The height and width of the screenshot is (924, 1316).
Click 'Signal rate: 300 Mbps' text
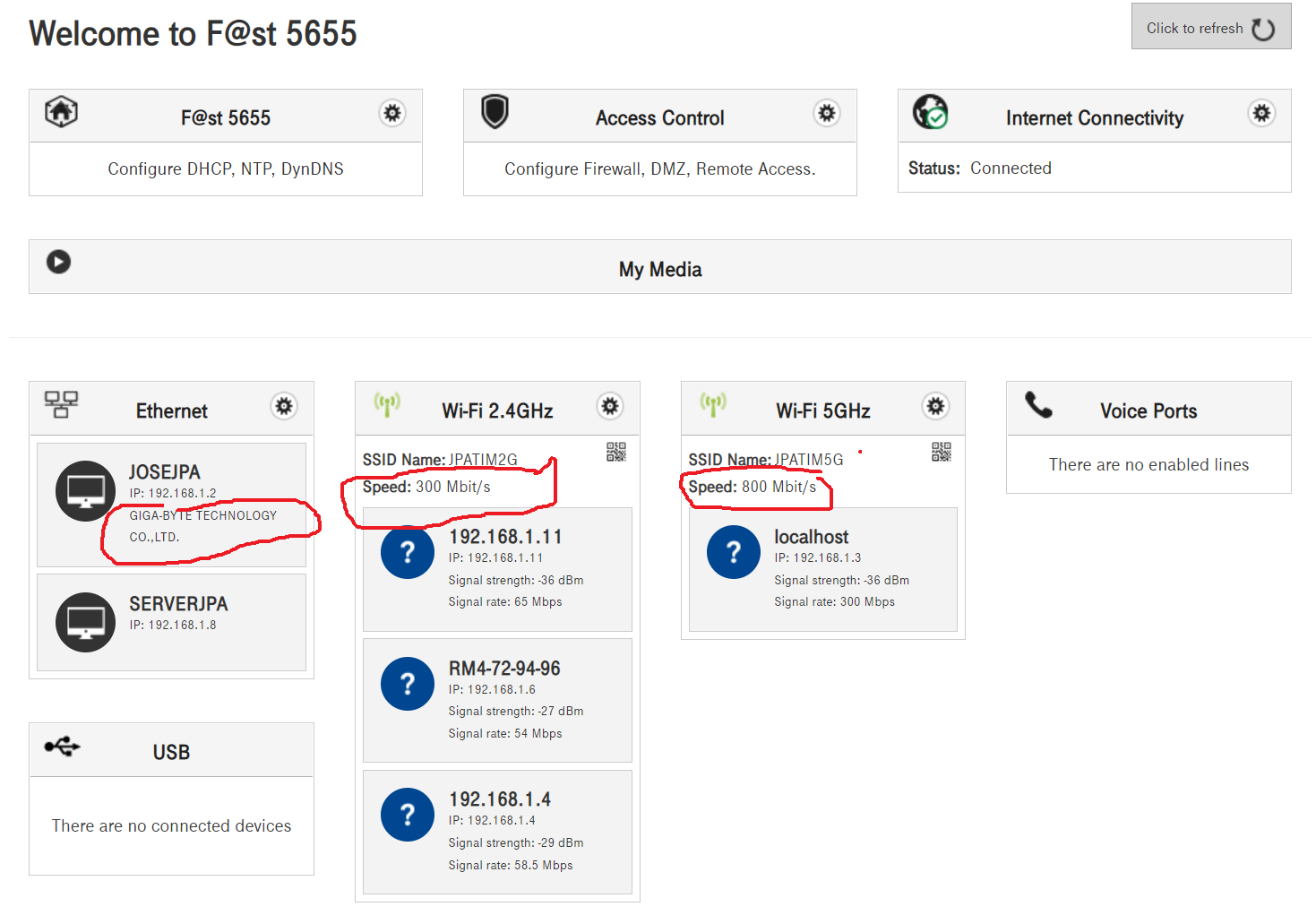pos(835,602)
